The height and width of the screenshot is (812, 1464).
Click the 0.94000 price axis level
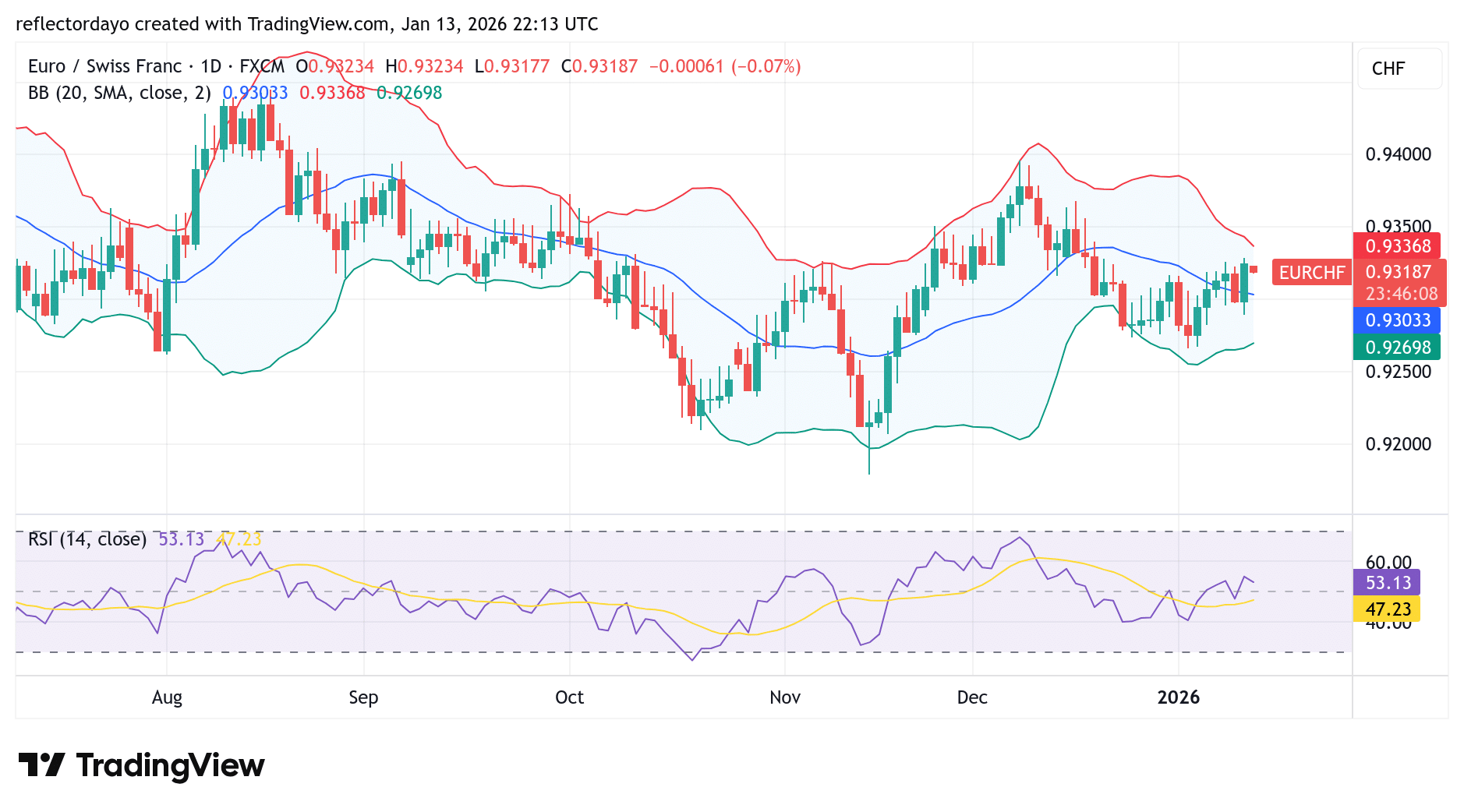[x=1400, y=154]
